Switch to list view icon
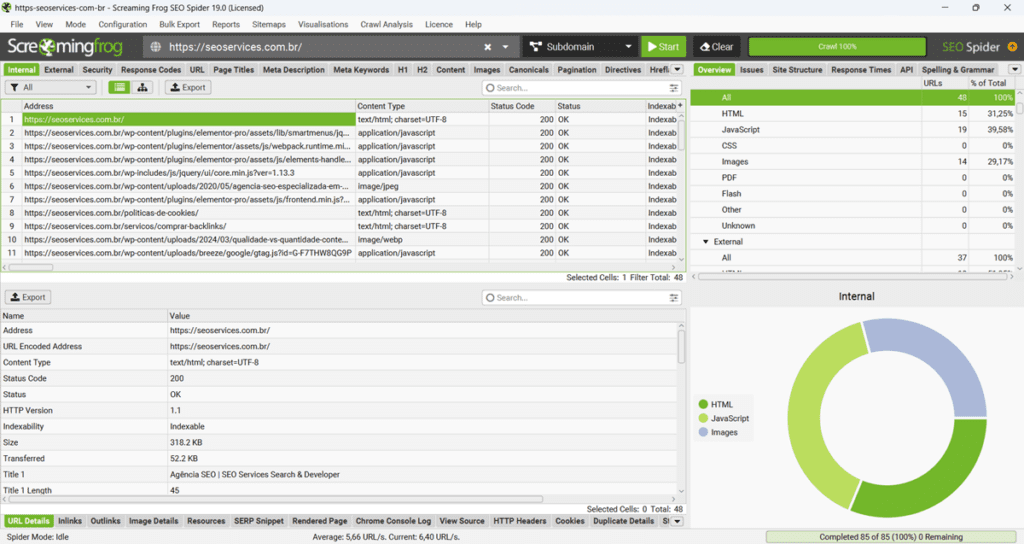This screenshot has width=1024, height=544. [x=120, y=88]
